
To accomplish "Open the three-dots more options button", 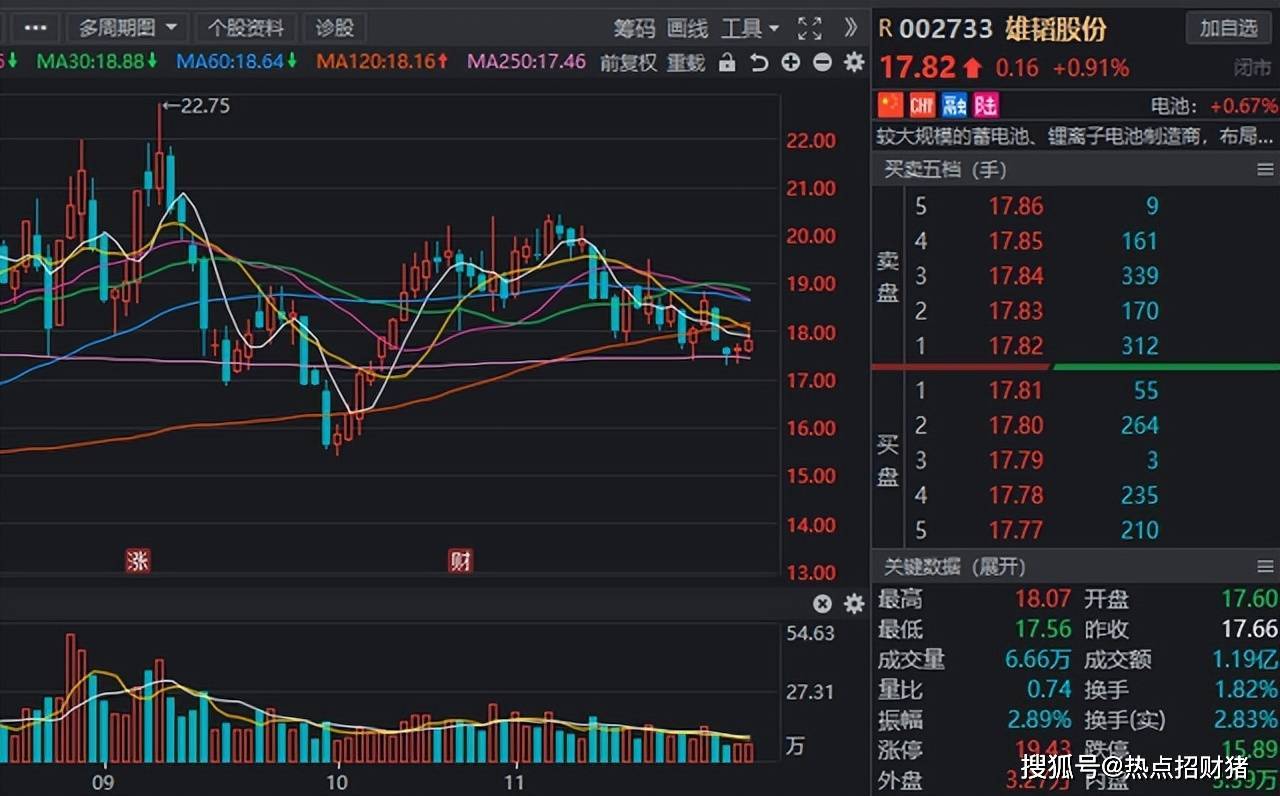I will click(35, 28).
